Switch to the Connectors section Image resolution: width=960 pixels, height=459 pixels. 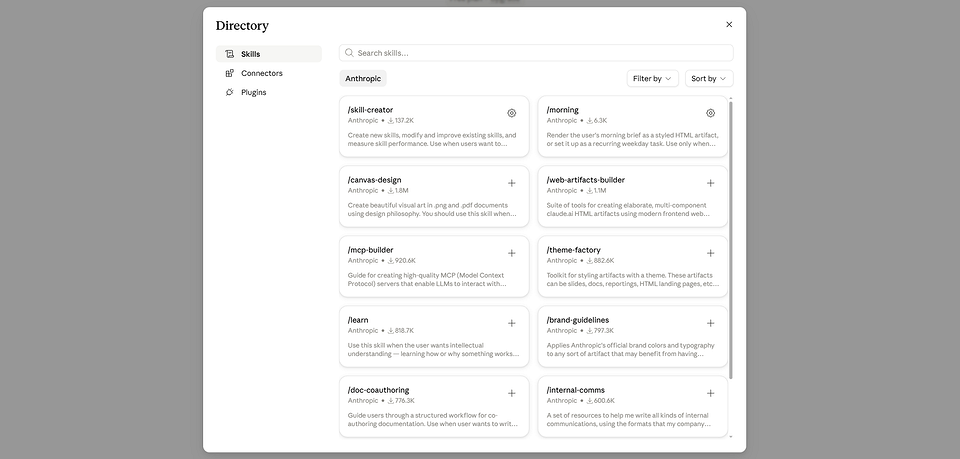[x=269, y=73]
